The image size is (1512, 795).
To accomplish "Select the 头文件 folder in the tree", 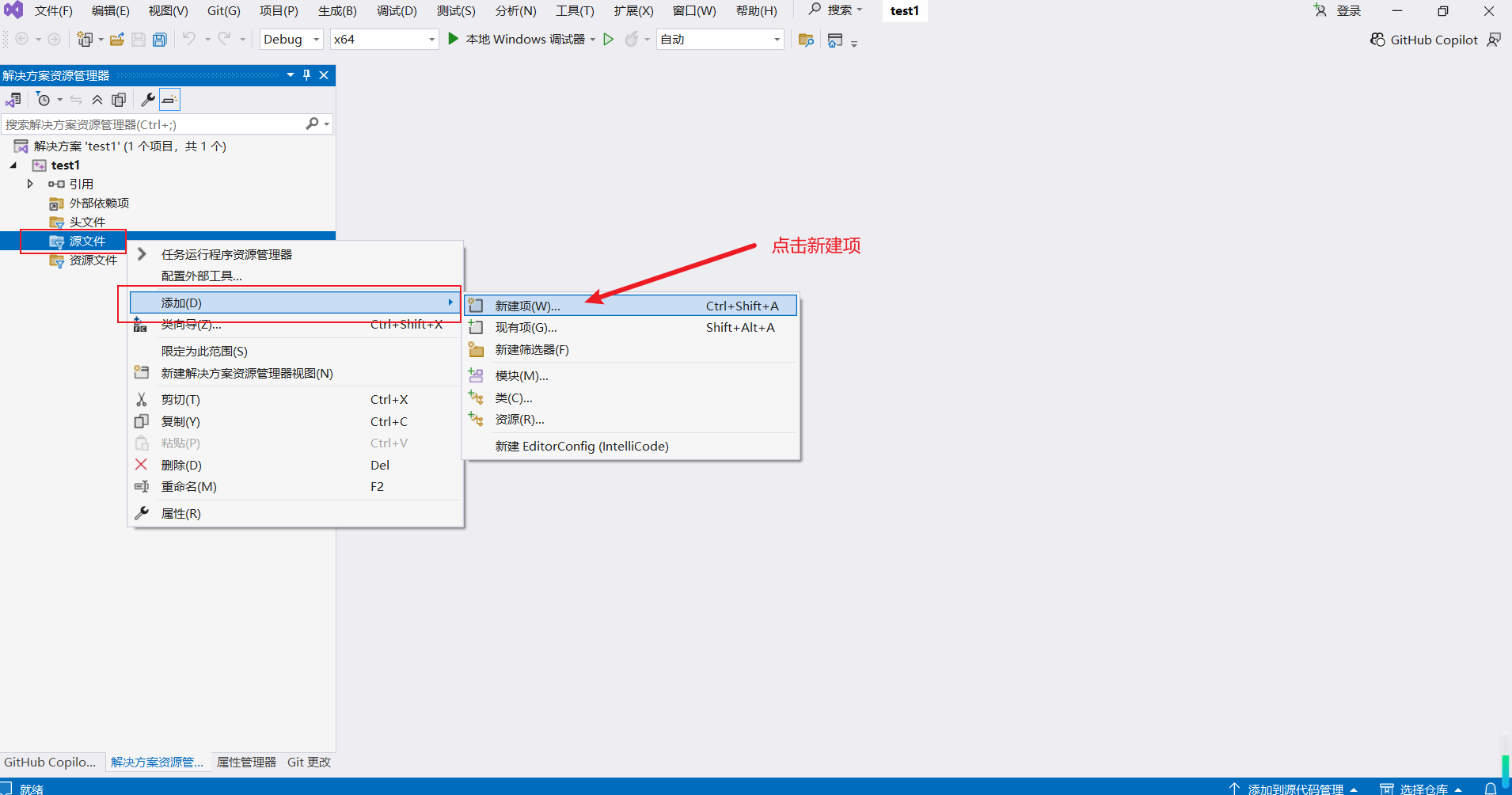I will pyautogui.click(x=87, y=222).
